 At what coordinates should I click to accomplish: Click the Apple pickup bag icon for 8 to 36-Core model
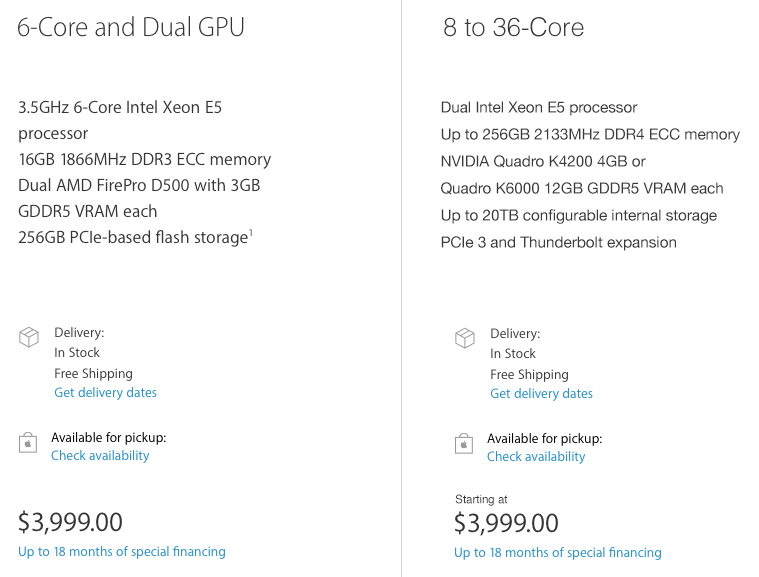pos(465,443)
